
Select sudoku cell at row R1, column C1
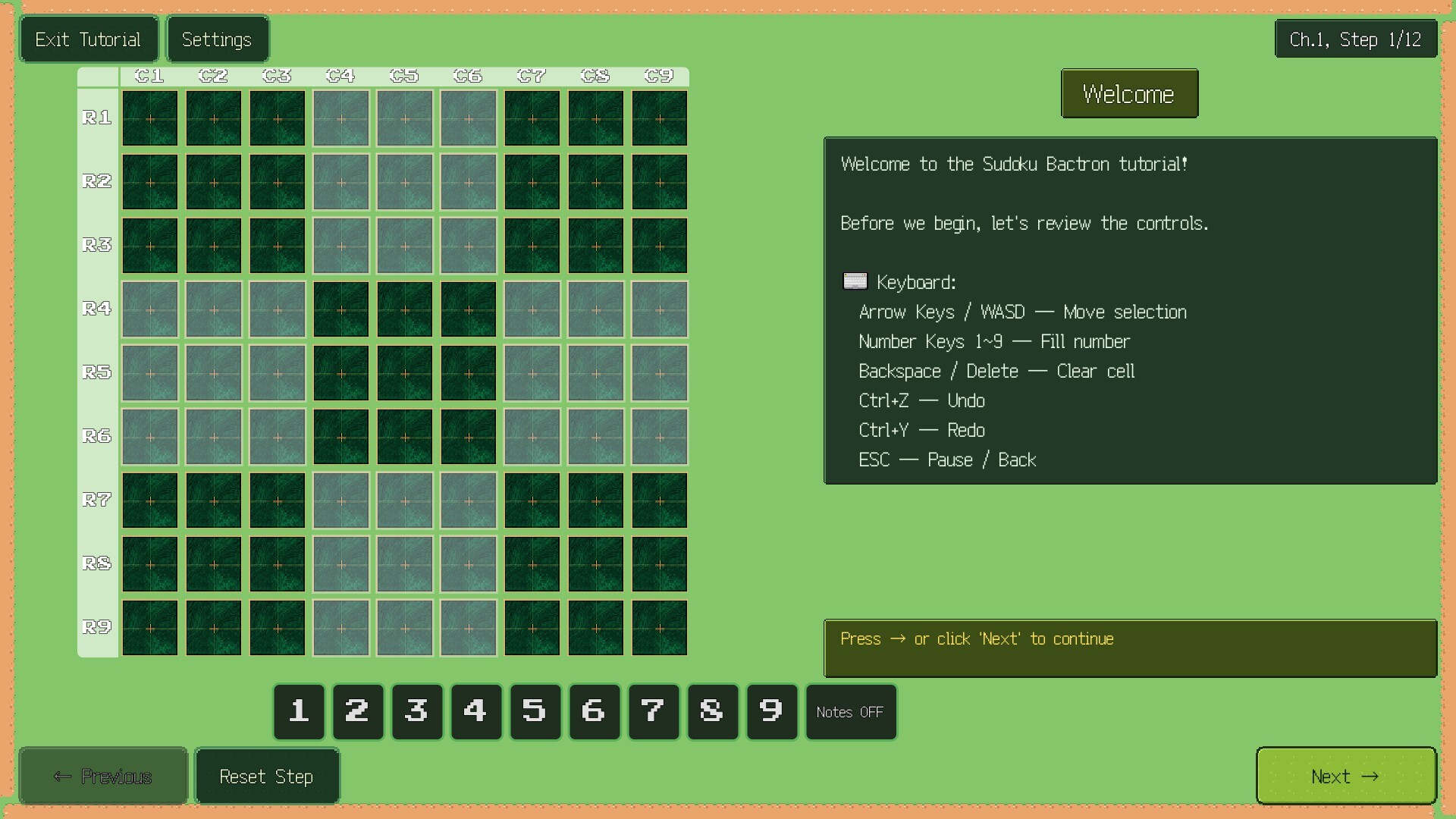[150, 118]
